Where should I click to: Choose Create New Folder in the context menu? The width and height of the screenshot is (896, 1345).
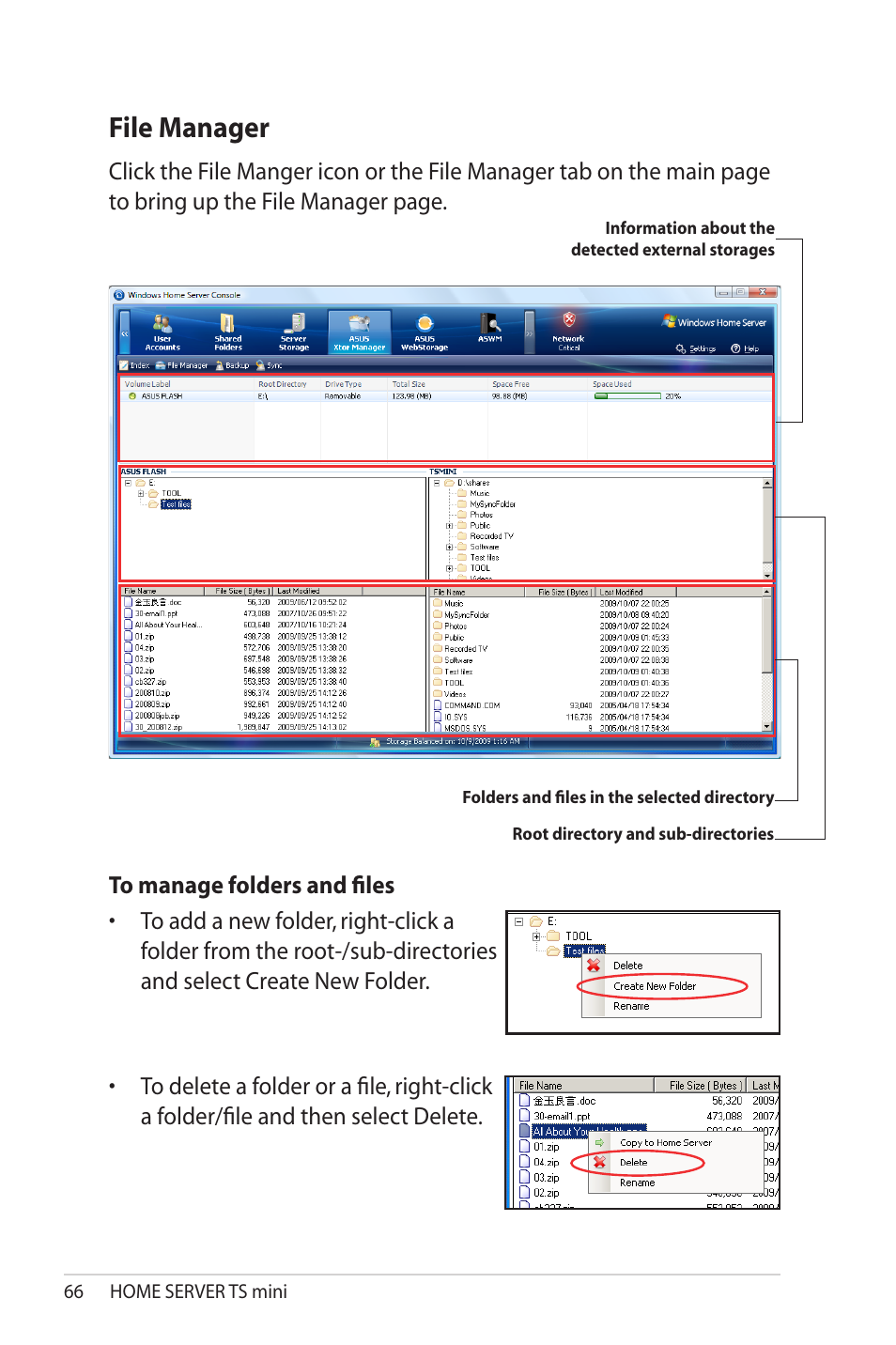pos(655,986)
